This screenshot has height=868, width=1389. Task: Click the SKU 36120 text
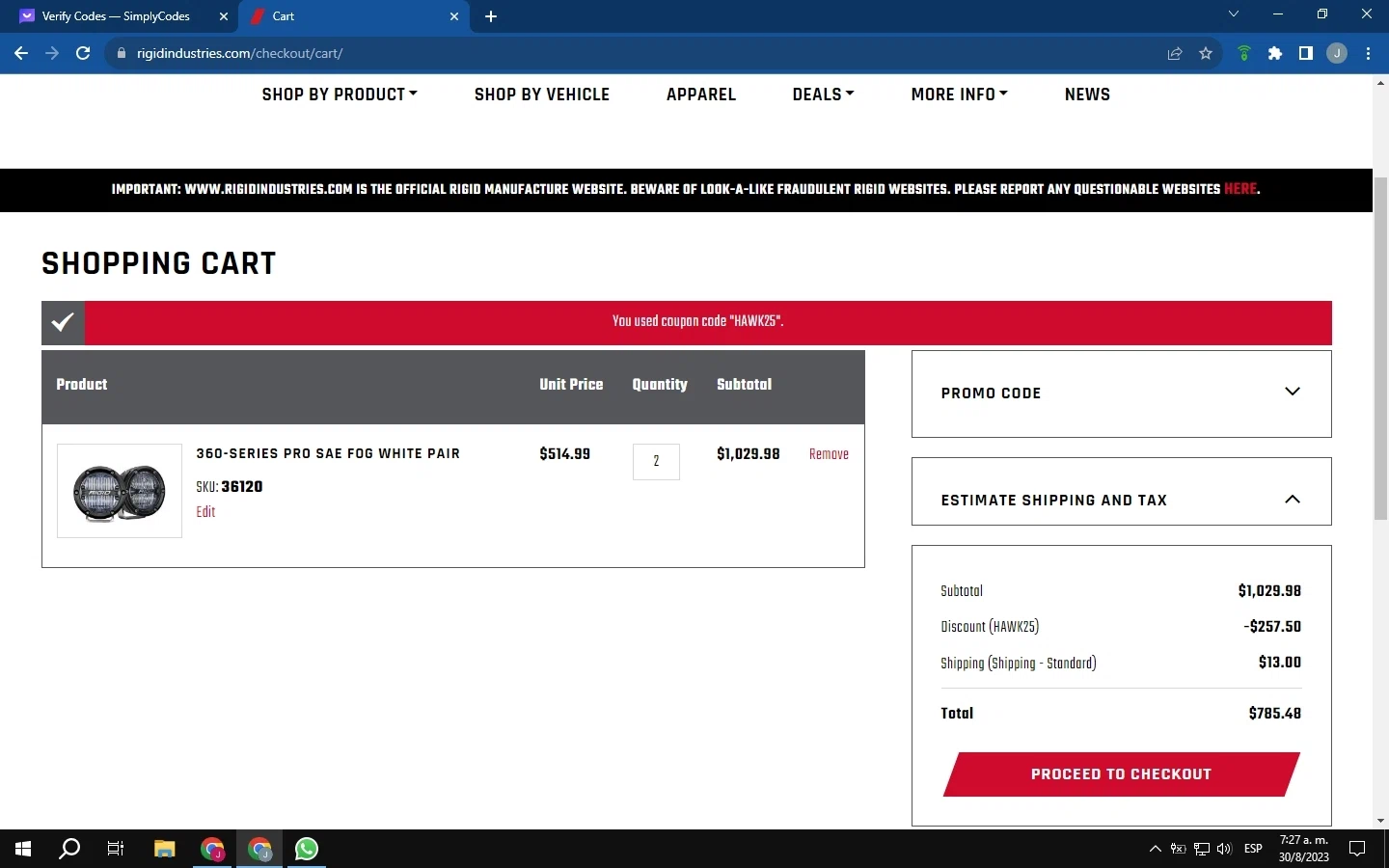(x=230, y=487)
